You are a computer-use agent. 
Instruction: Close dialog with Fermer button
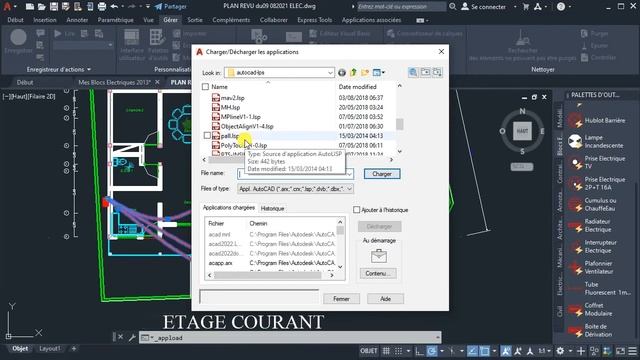pos(341,299)
